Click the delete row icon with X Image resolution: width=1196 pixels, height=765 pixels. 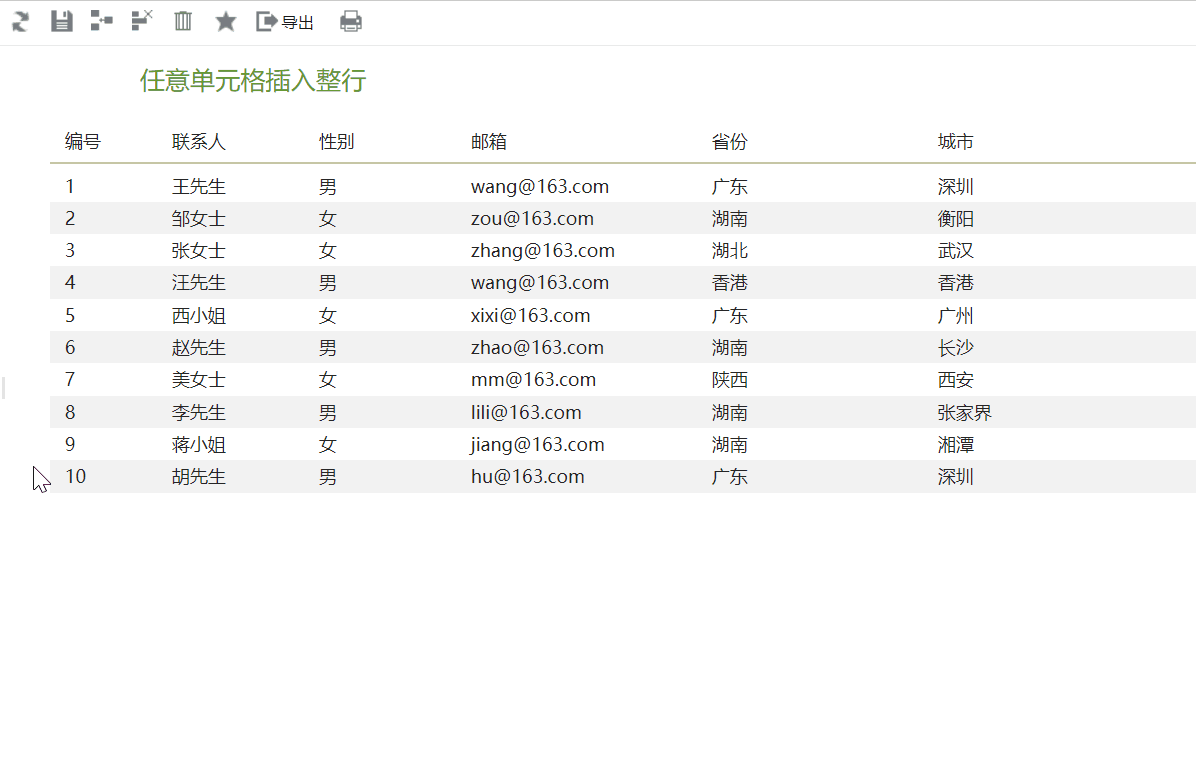point(142,21)
